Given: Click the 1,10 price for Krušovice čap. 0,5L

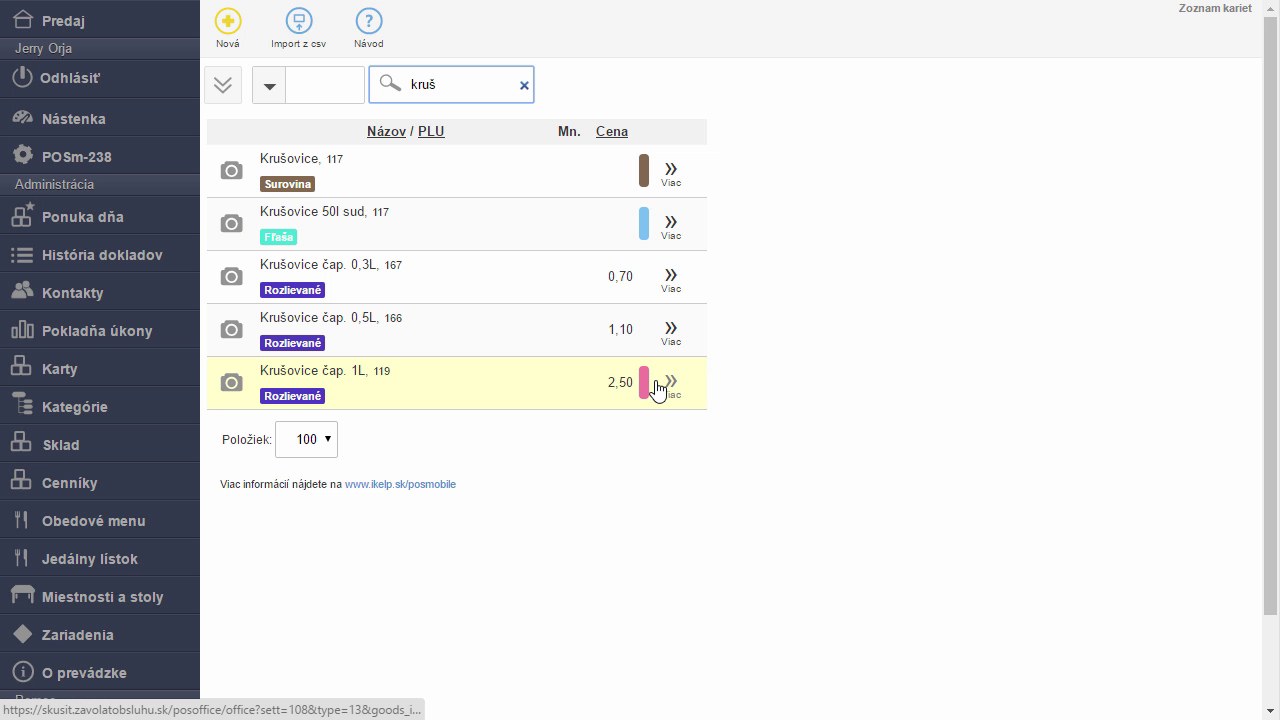Looking at the screenshot, I should 620,330.
